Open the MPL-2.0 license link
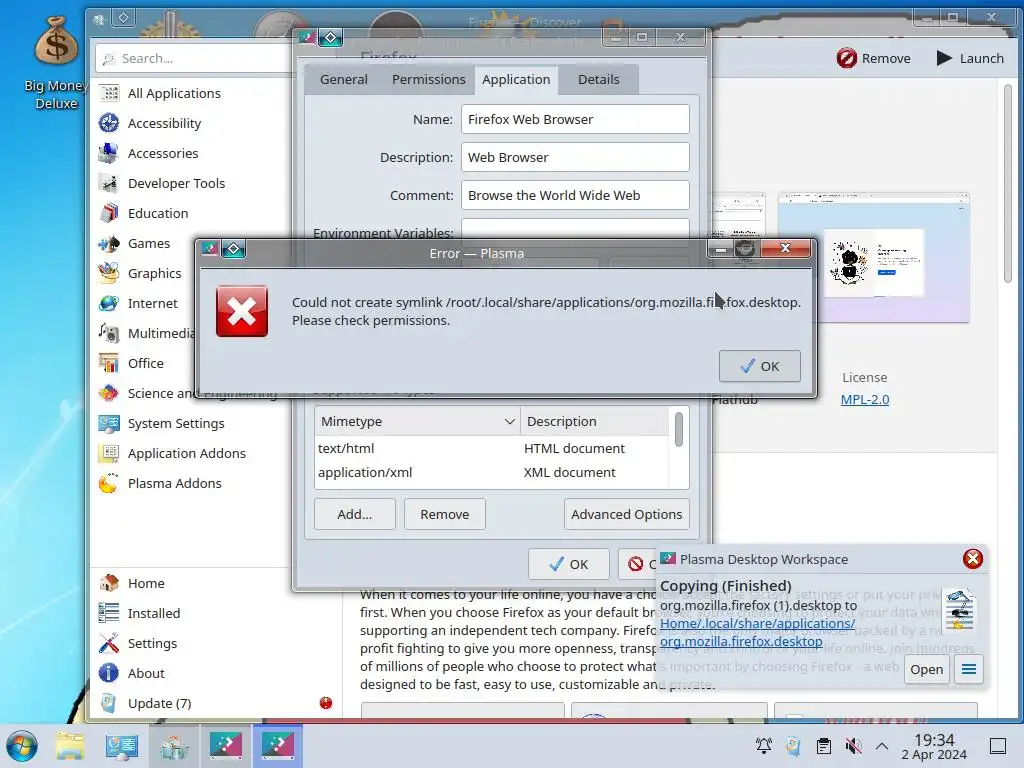The width and height of the screenshot is (1024, 768). [x=865, y=400]
